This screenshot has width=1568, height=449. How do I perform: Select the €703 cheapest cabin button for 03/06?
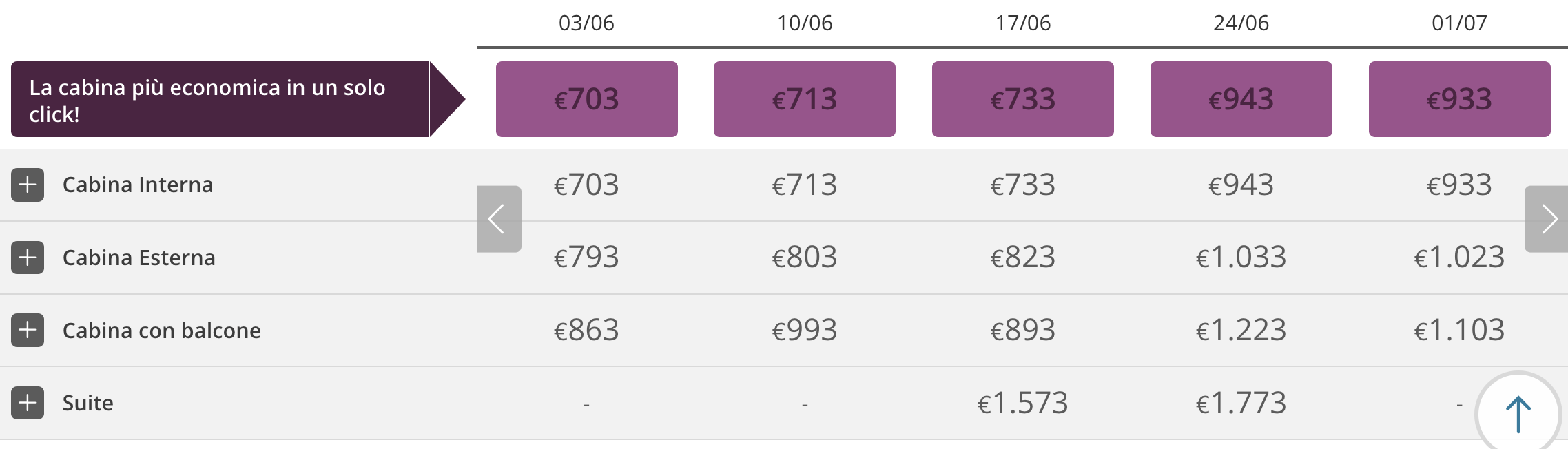[x=586, y=98]
